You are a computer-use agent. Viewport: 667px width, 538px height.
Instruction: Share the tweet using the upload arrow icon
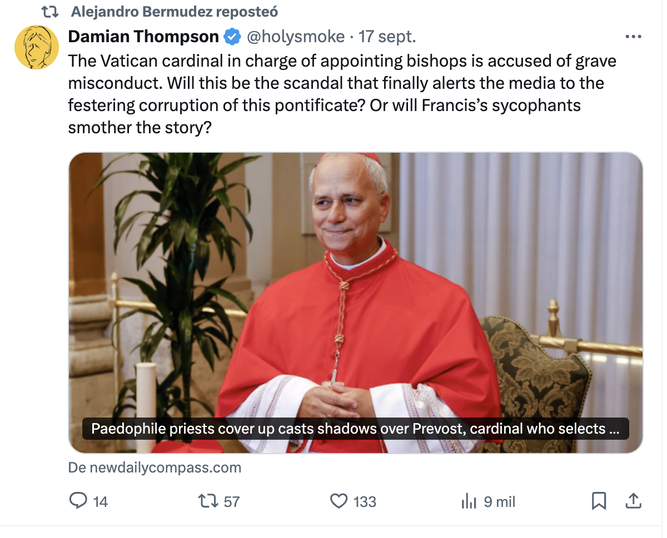pyautogui.click(x=633, y=501)
